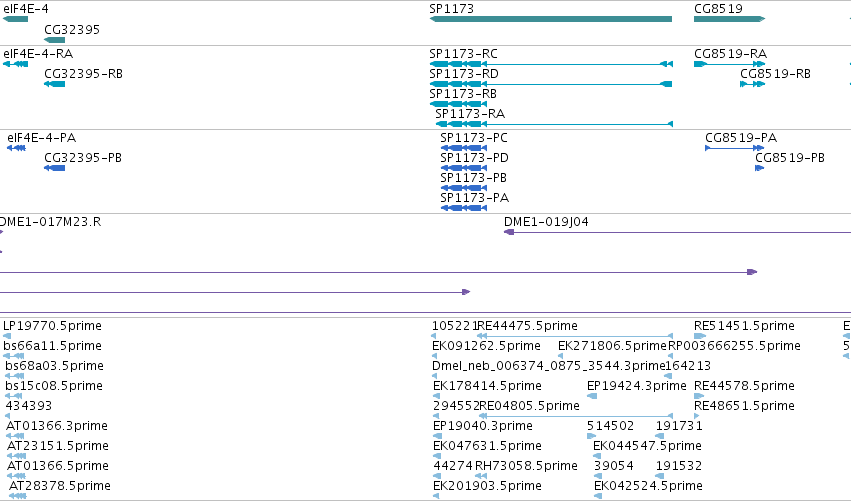Click SP1173-RB transcript label
The height and width of the screenshot is (501, 851).
pyautogui.click(x=463, y=94)
